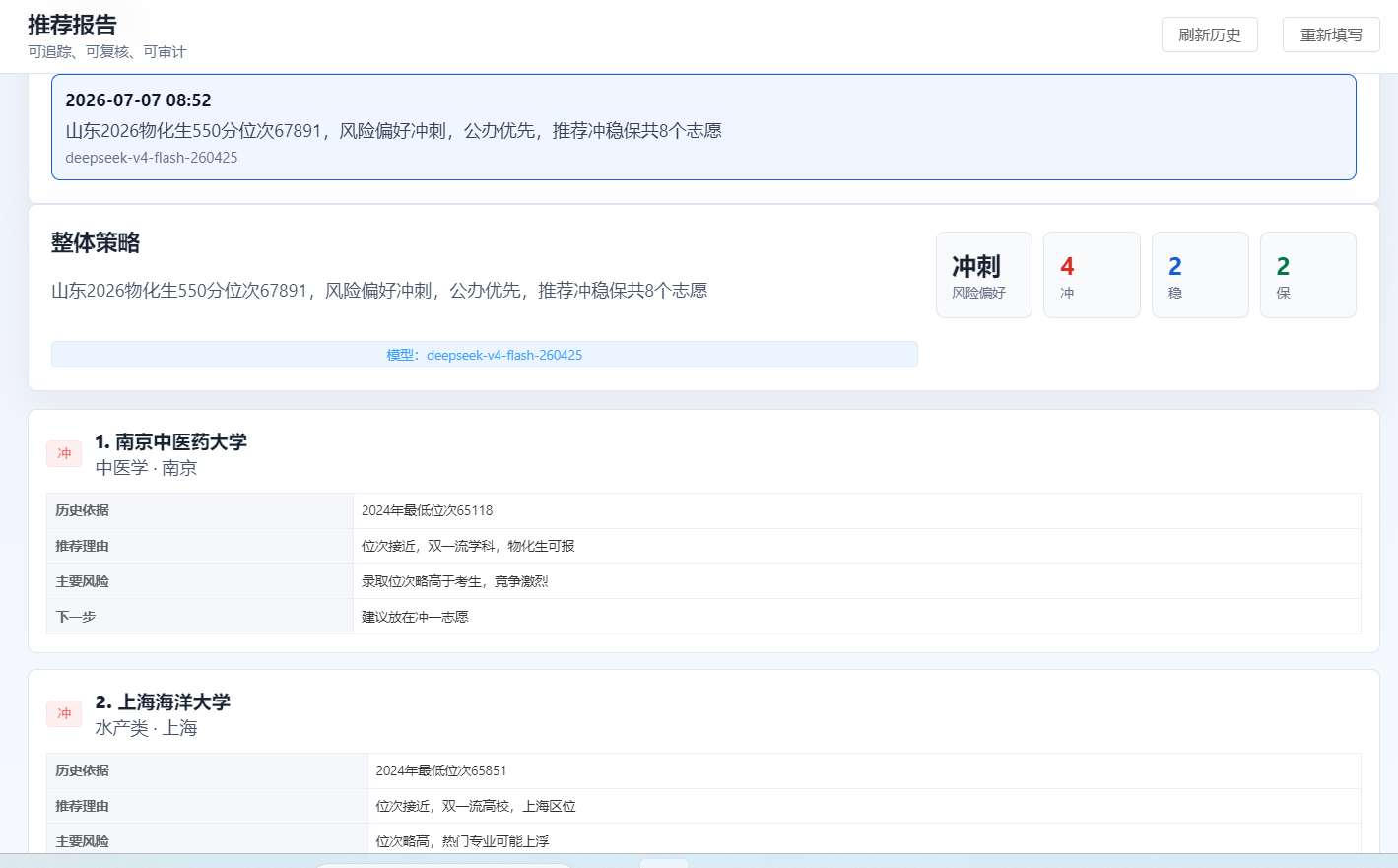1398x868 pixels.
Task: Click the 中医学 · 南京 subtitle
Action: (x=146, y=468)
